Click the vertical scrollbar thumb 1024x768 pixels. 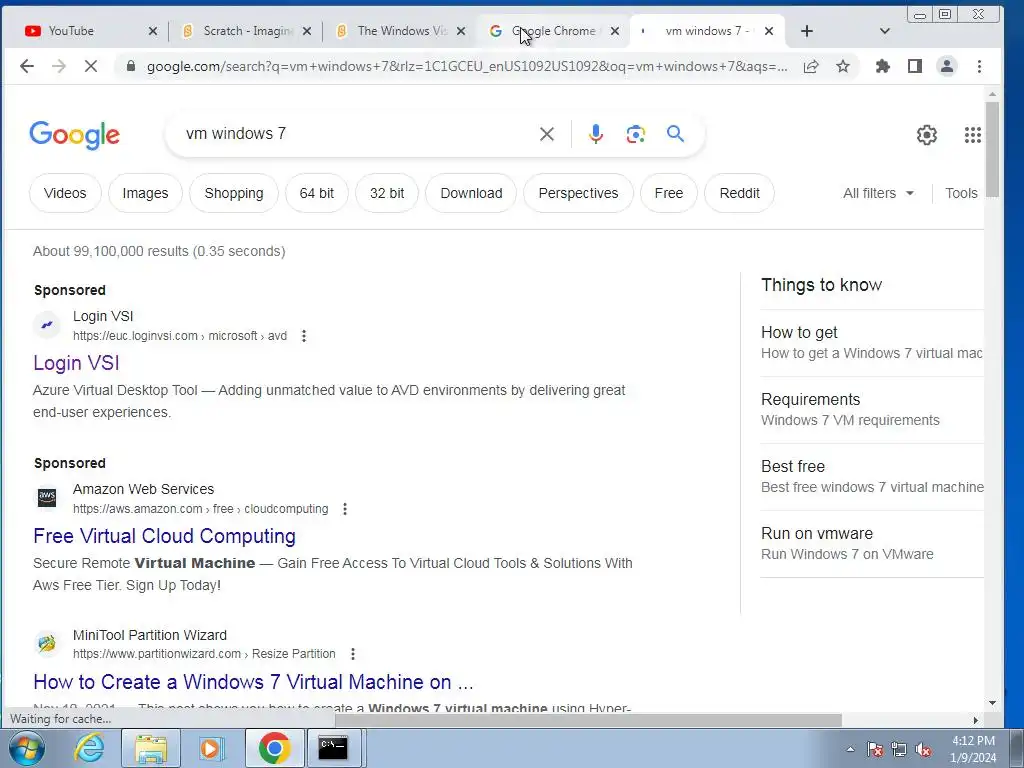(993, 149)
